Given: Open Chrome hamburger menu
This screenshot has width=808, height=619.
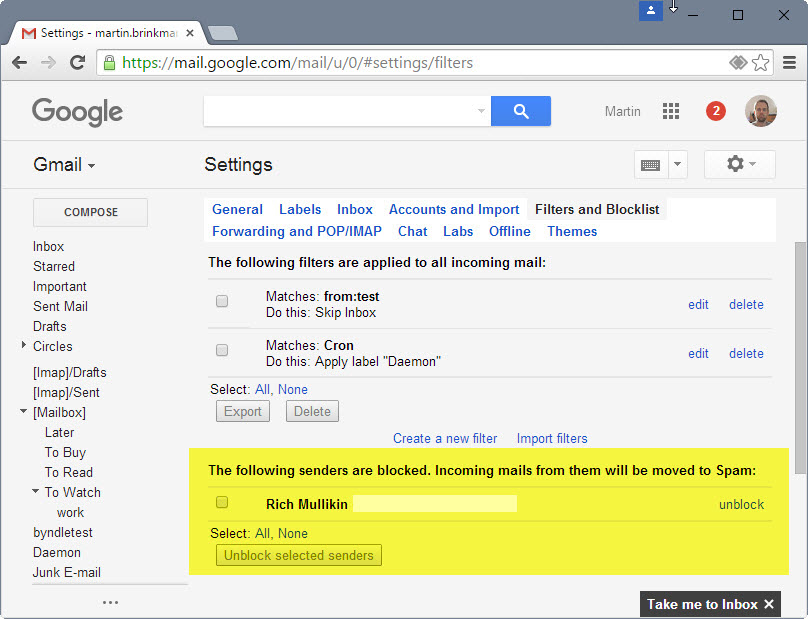Looking at the screenshot, I should coord(789,63).
